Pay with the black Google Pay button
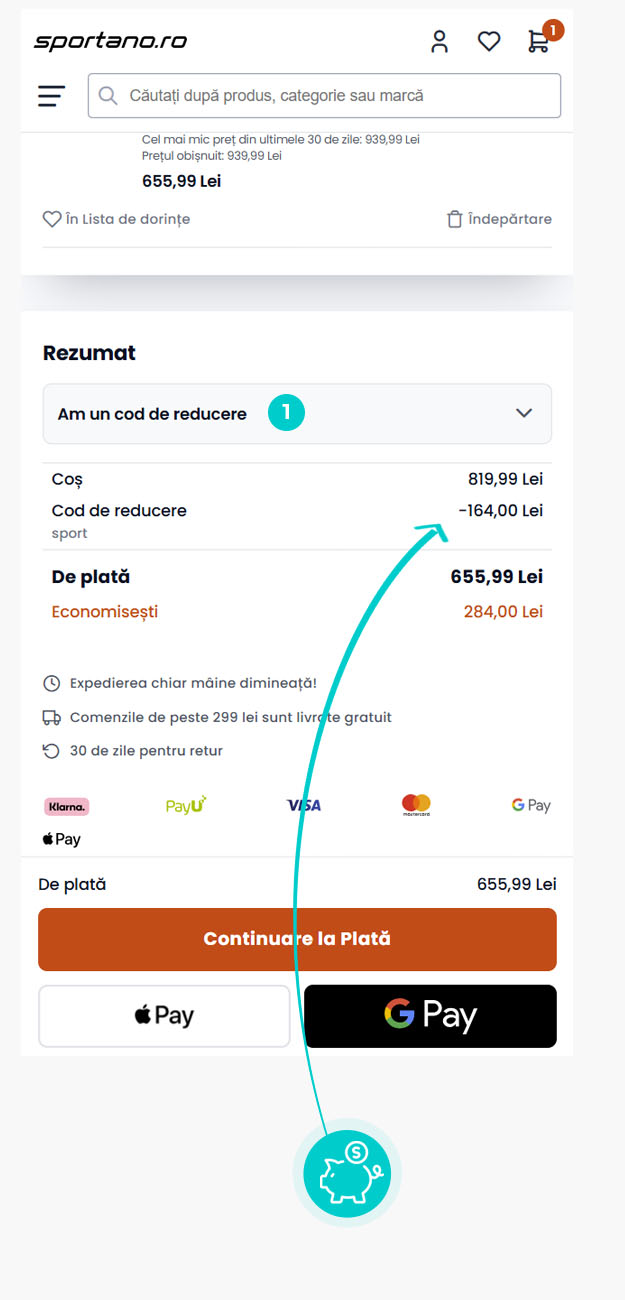This screenshot has width=625, height=1300. [x=430, y=1016]
